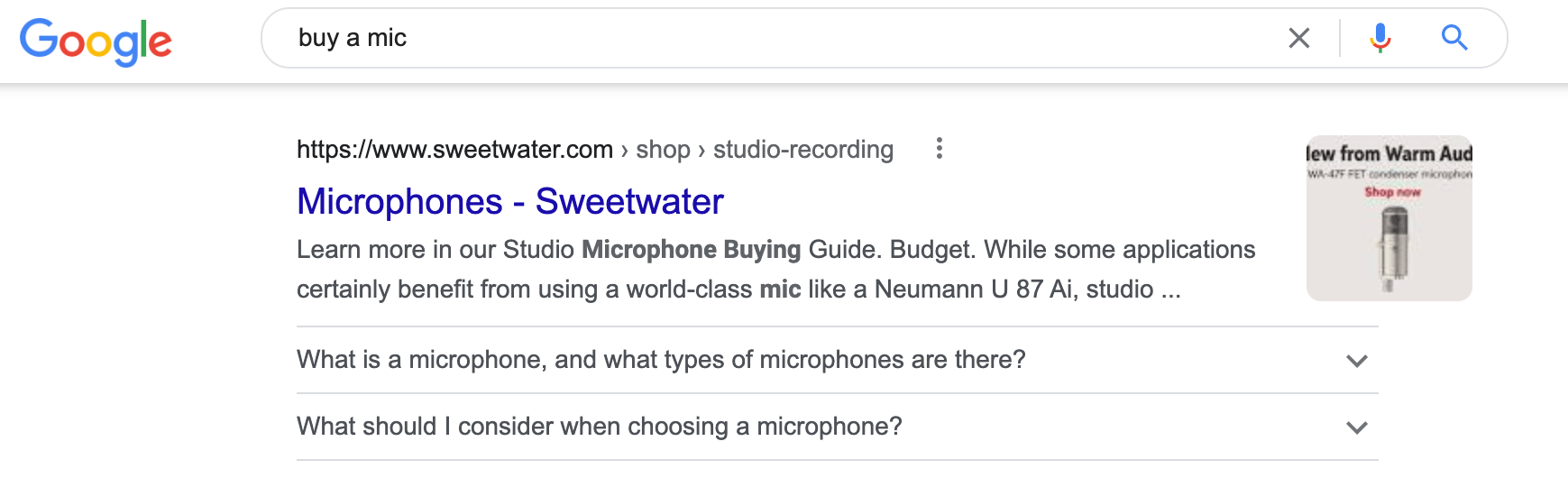Select the "studio-recording" breadcrumb segment
This screenshot has width=1568, height=478.
(x=803, y=149)
